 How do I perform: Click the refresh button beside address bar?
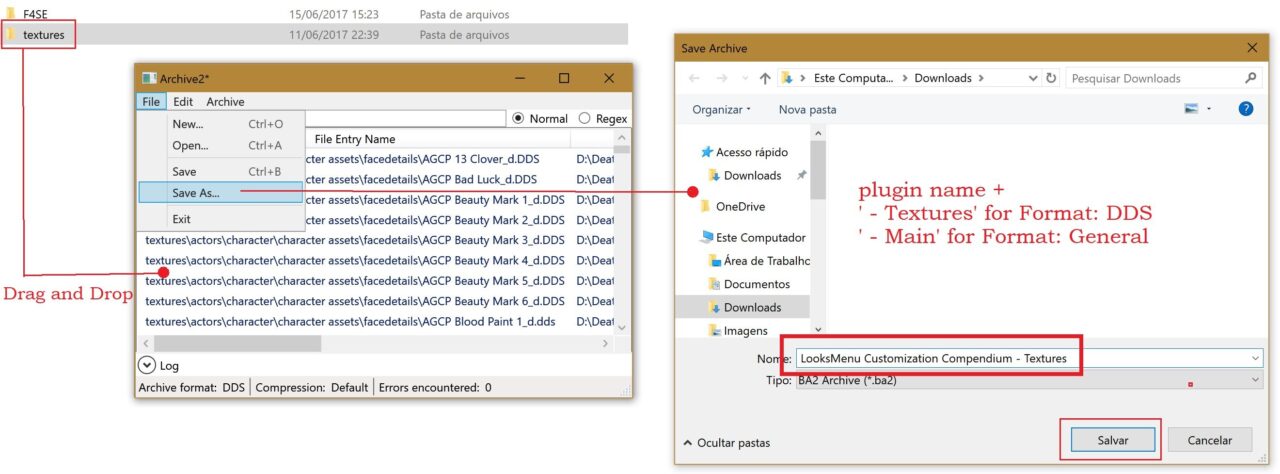[x=1051, y=78]
